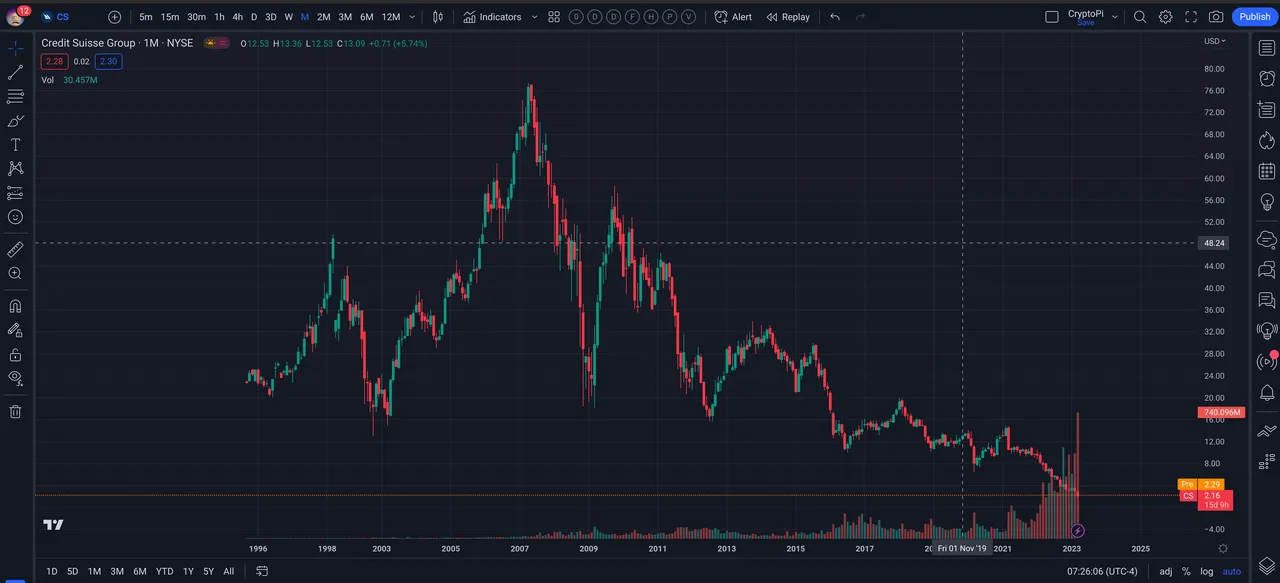Open the indicator templates grid icon
The height and width of the screenshot is (583, 1280).
pyautogui.click(x=554, y=17)
